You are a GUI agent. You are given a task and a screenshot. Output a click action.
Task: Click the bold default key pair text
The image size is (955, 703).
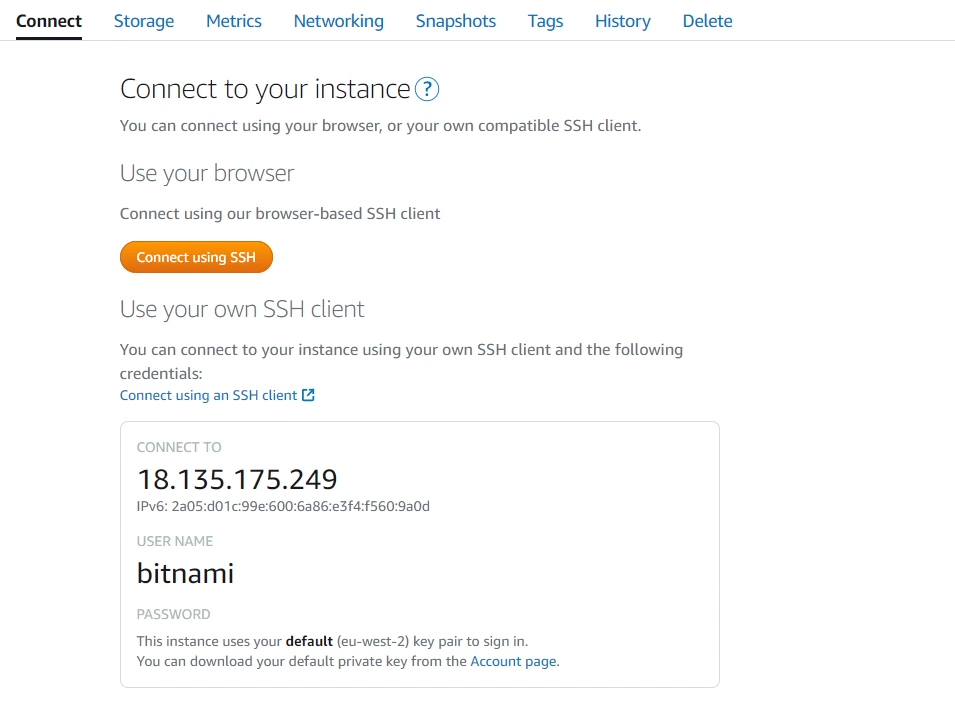pyautogui.click(x=309, y=641)
